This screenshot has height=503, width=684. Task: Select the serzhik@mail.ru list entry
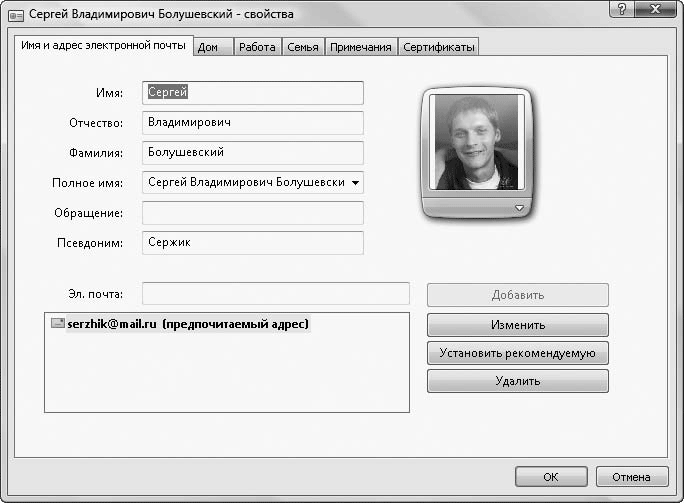click(x=188, y=324)
